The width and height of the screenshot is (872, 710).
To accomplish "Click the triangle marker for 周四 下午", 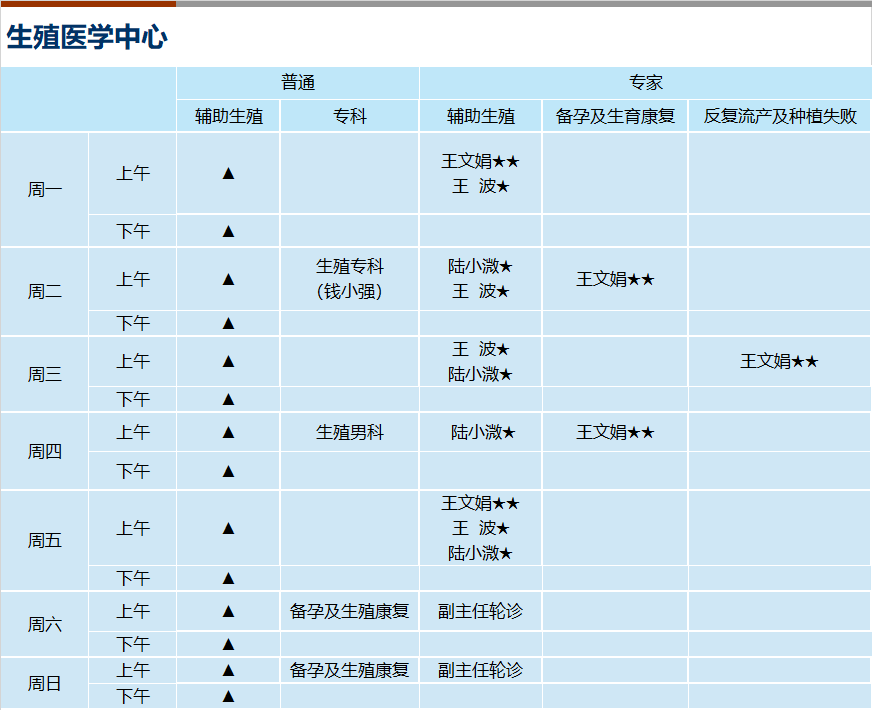I will point(228,471).
